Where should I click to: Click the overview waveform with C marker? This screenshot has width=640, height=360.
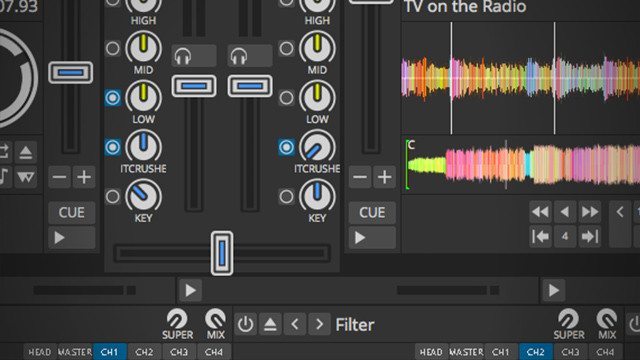(x=521, y=165)
